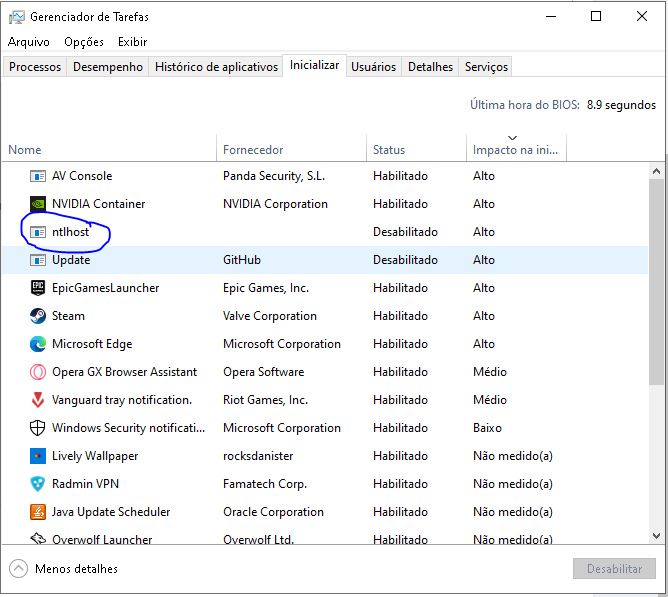
Task: Select the Radmin VPN name text
Action: 85,484
